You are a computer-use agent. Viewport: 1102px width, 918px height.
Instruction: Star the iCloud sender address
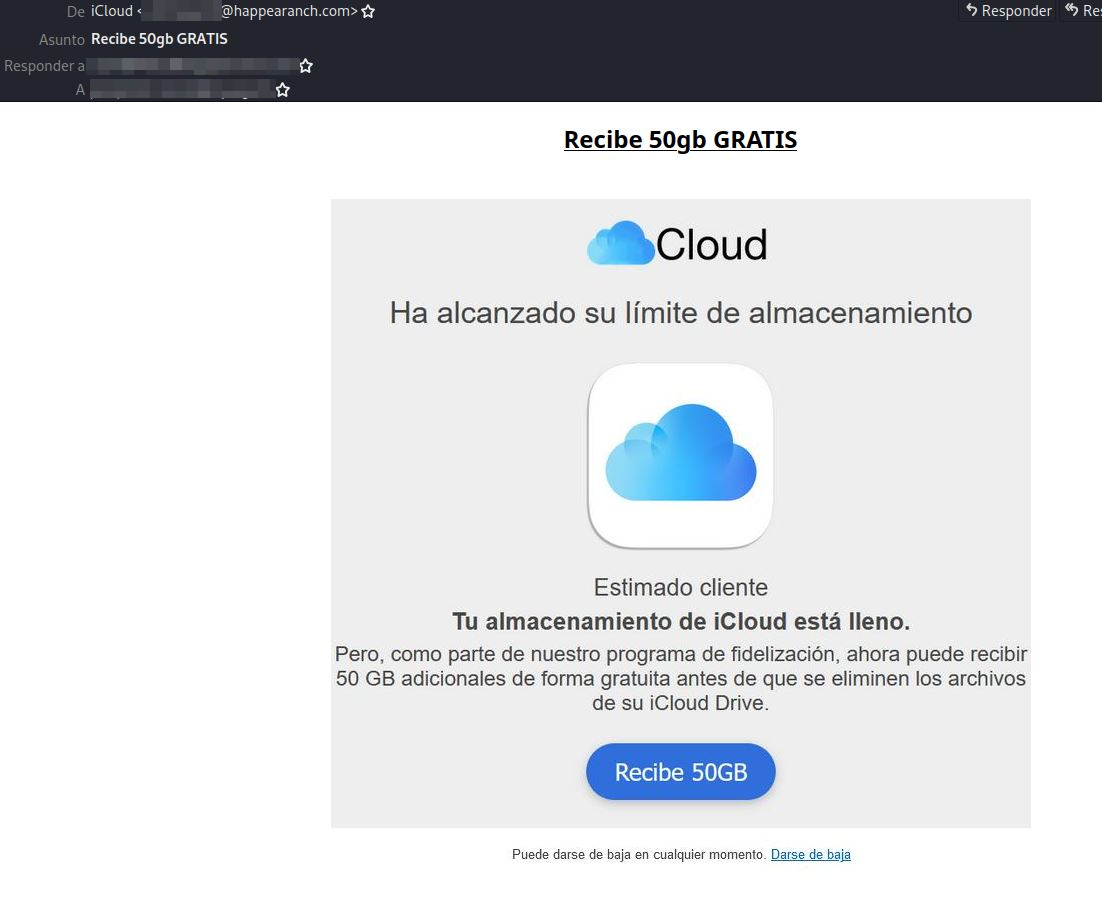(368, 12)
